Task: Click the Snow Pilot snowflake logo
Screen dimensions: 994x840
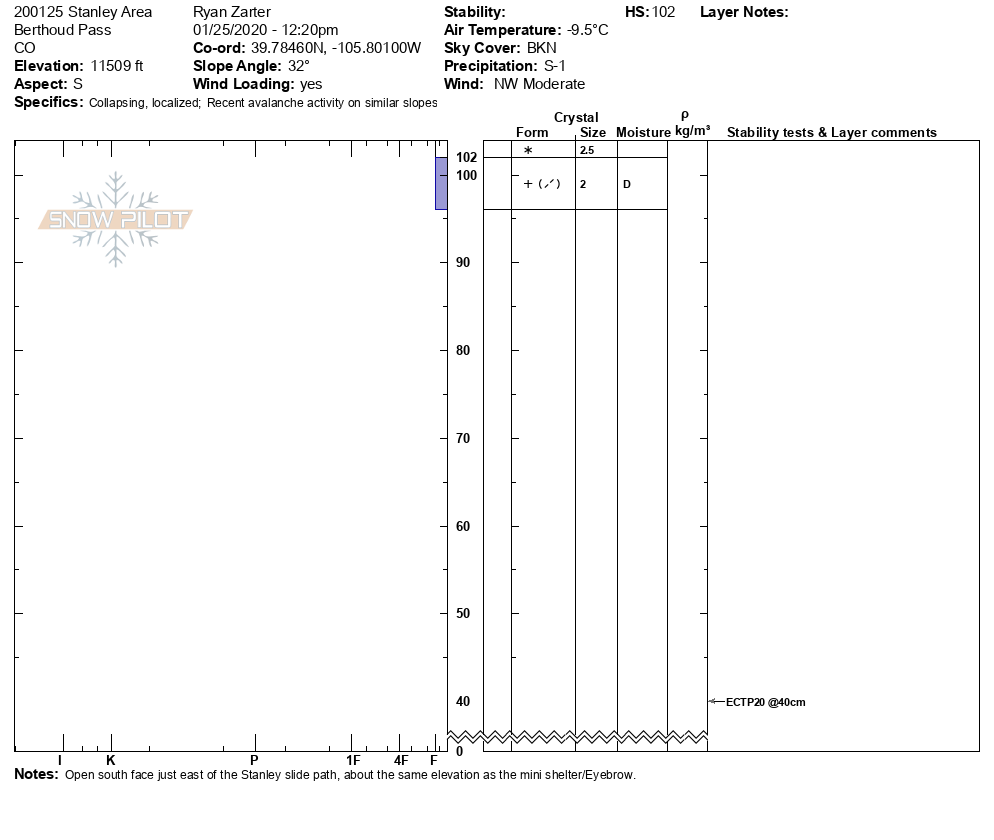Action: tap(116, 220)
